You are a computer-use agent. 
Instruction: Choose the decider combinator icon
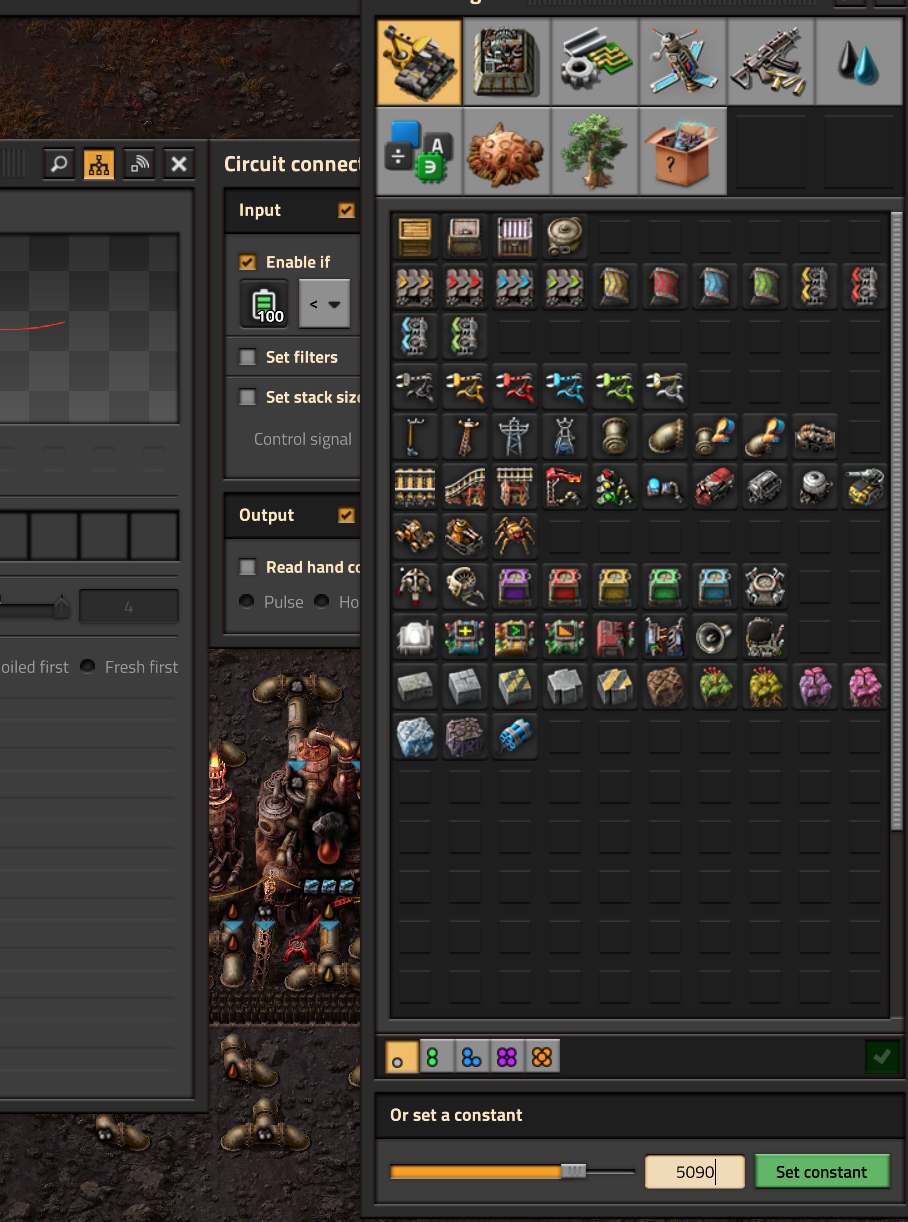click(x=515, y=637)
